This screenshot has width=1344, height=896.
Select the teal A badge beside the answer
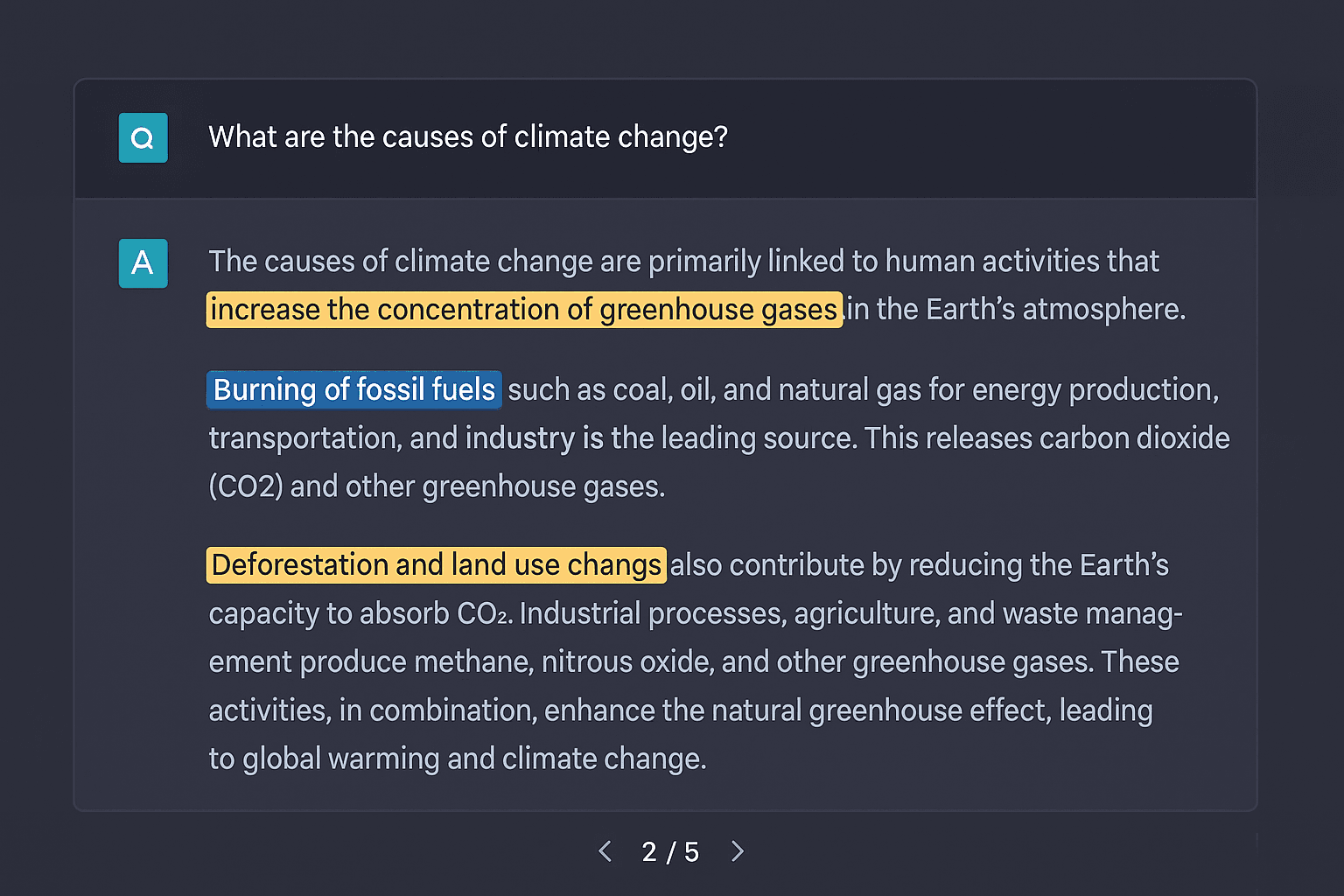pos(143,263)
